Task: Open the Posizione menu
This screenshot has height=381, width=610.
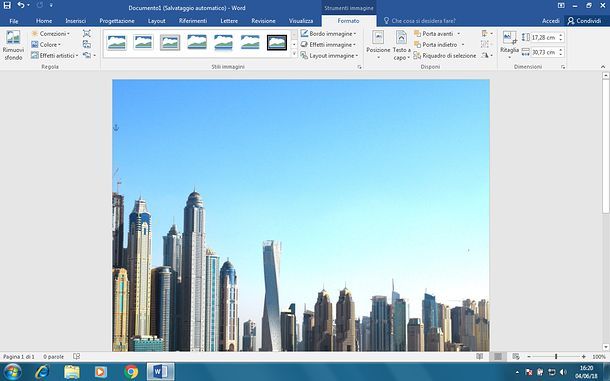Action: tap(378, 46)
